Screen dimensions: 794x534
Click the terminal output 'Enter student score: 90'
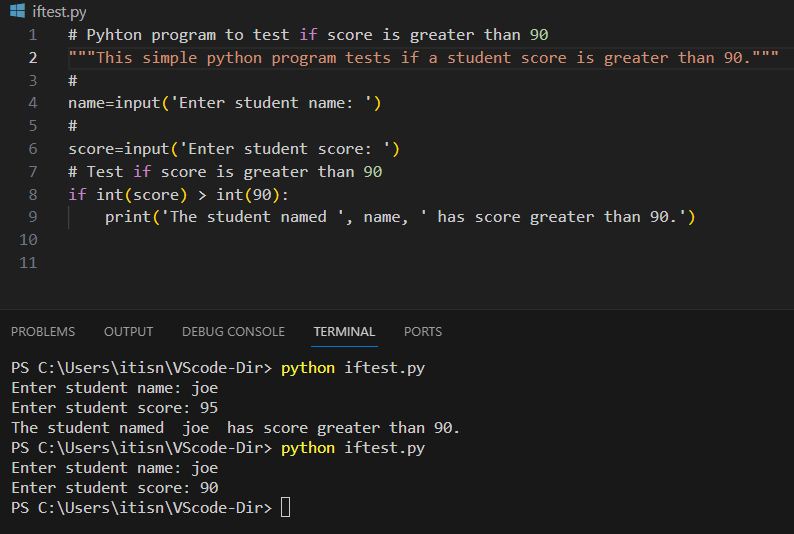pyautogui.click(x=114, y=488)
